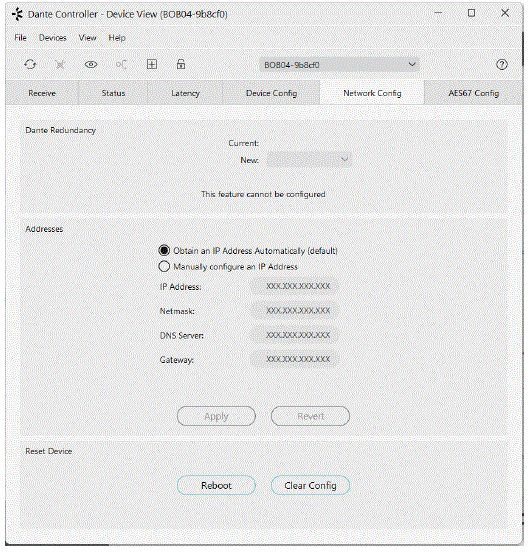Viewport: 531px width, 553px height.
Task: Switch to the Device Config tab
Action: click(271, 93)
